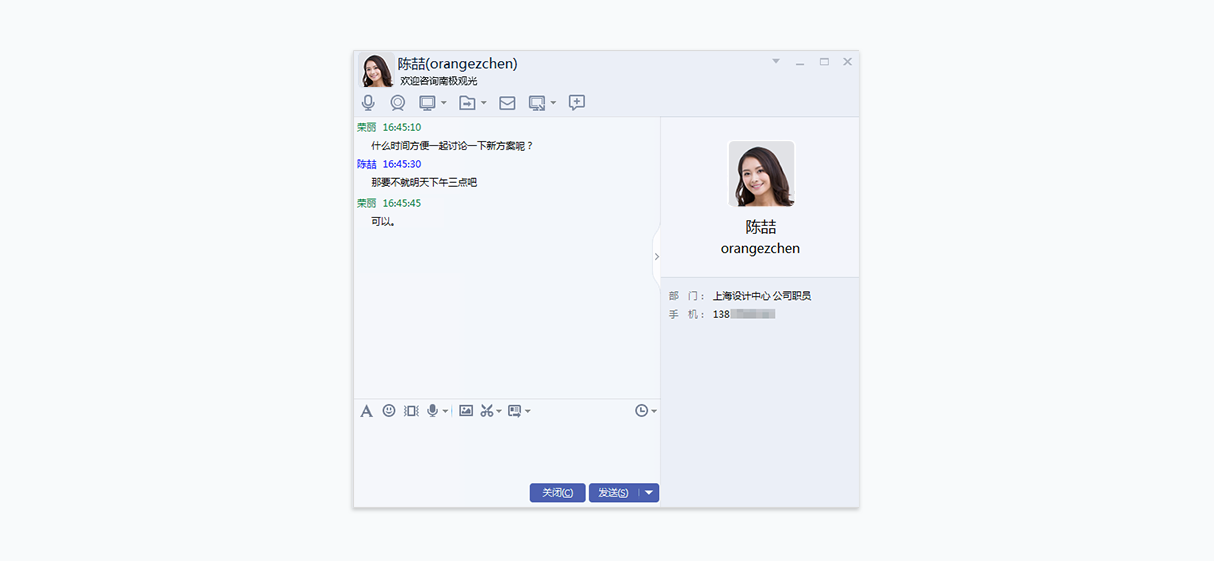The image size is (1214, 561).
Task: Expand the screen sharing options arrow
Action: [x=444, y=103]
